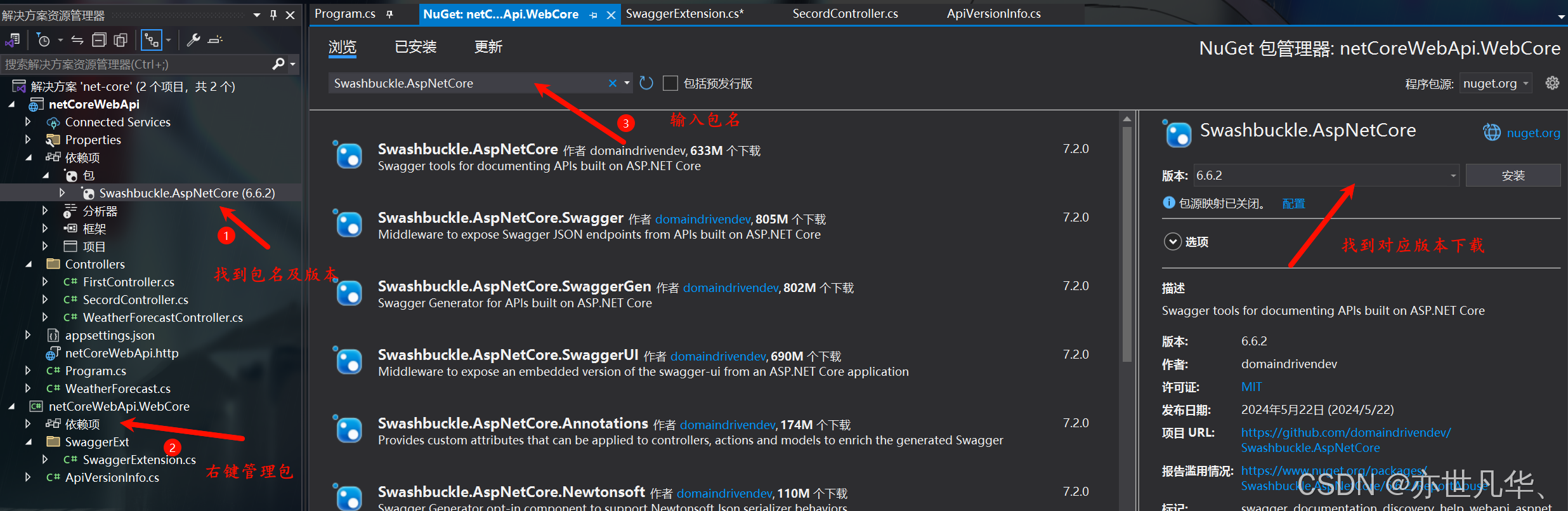
Task: Pin the Solution Explorer panel
Action: (x=273, y=15)
